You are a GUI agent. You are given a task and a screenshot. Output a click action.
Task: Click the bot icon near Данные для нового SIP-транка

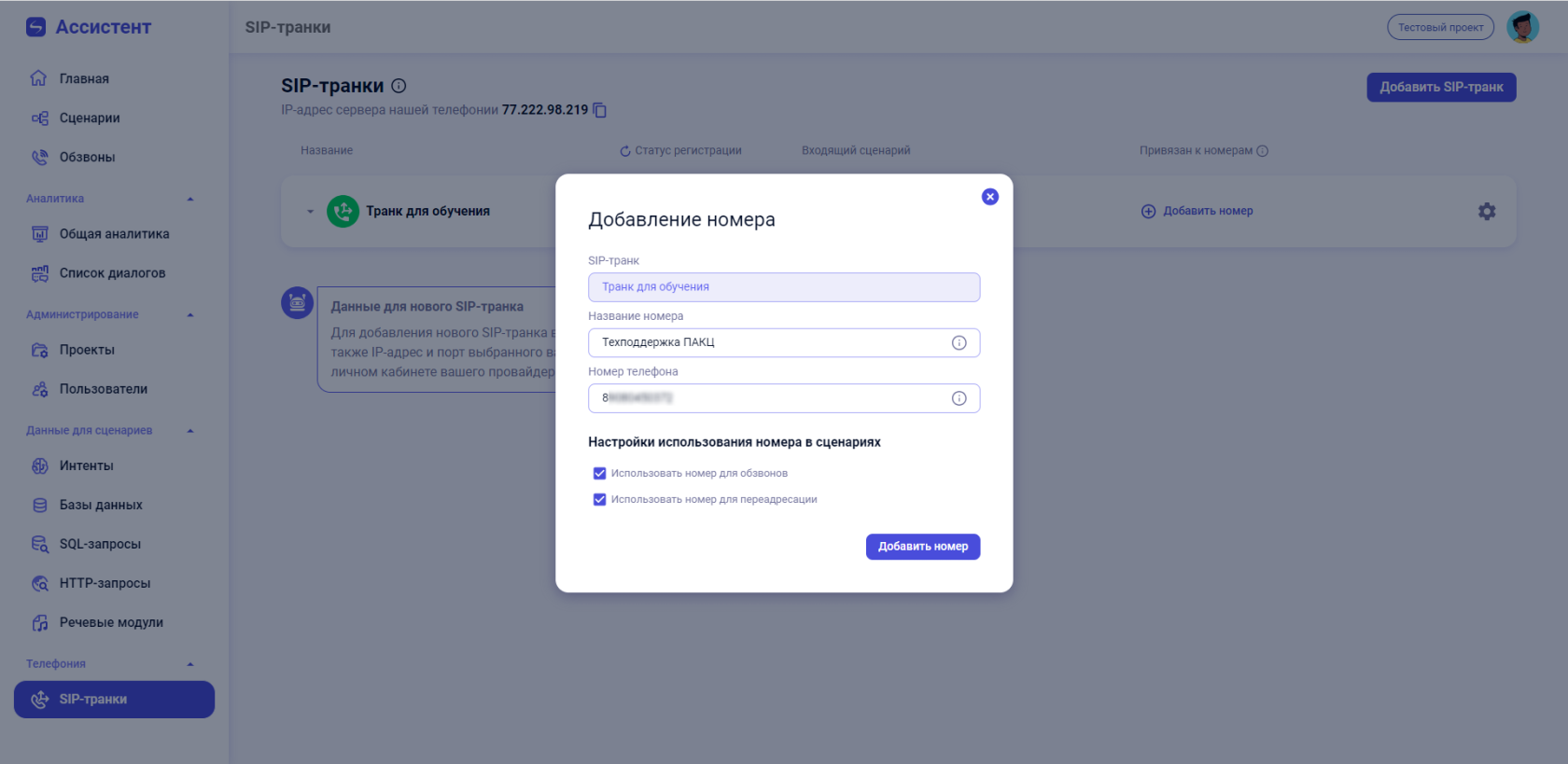pos(297,302)
